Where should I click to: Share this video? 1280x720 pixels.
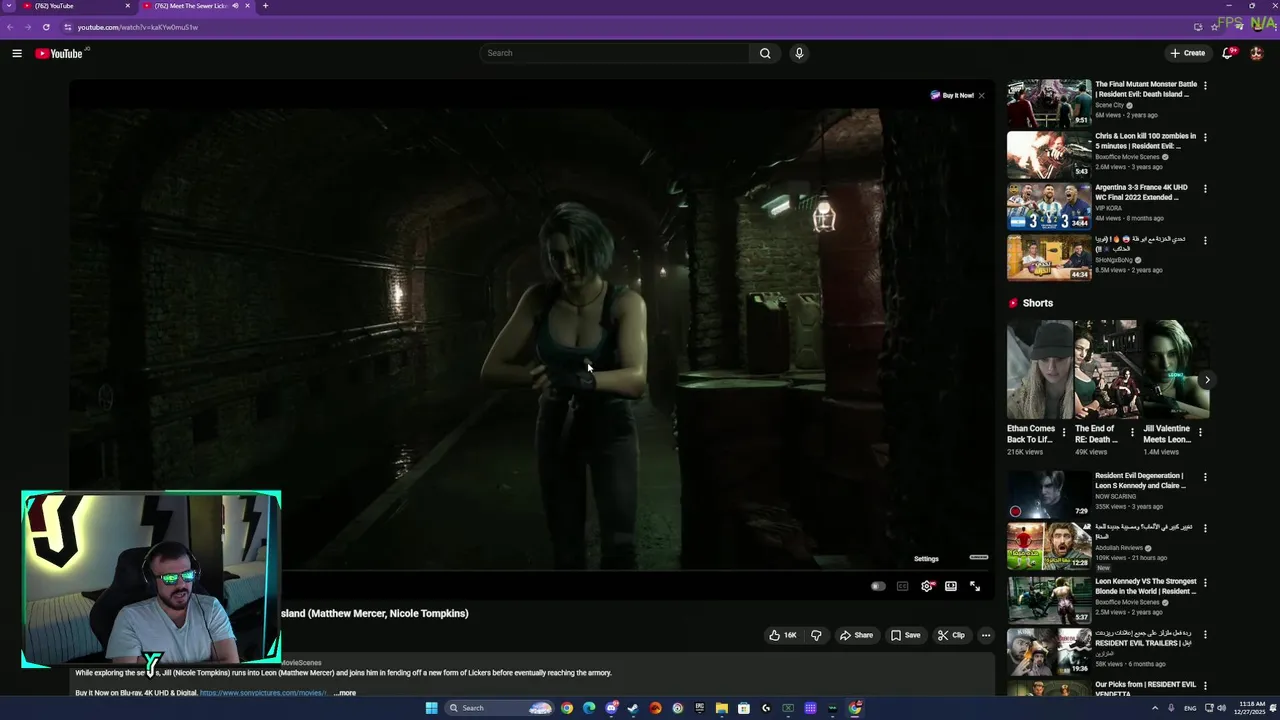[856, 635]
